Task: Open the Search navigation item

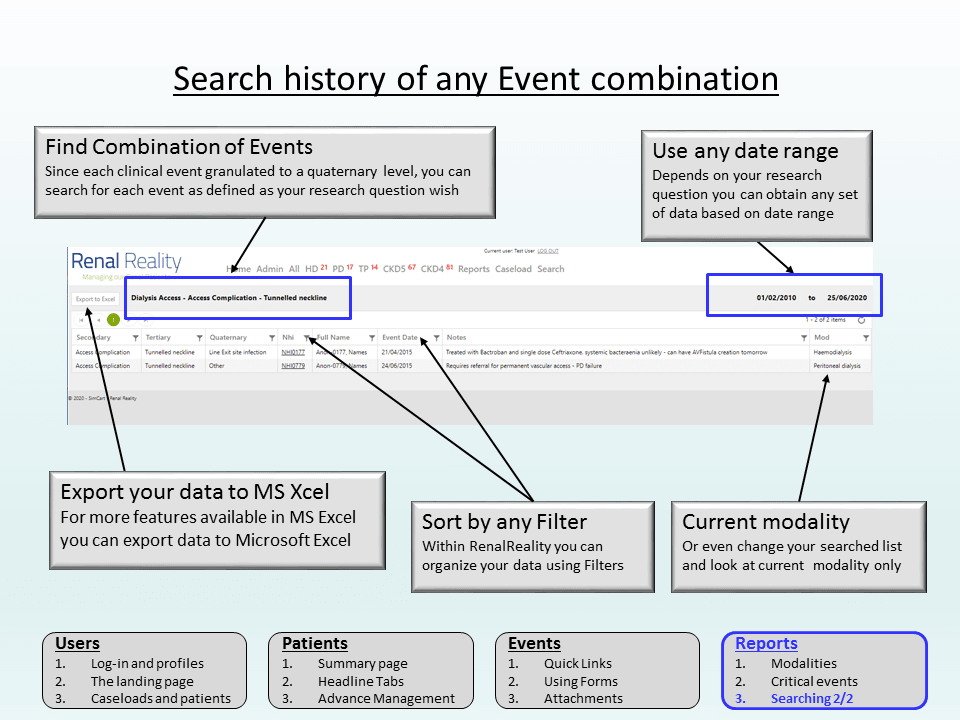Action: click(x=551, y=269)
